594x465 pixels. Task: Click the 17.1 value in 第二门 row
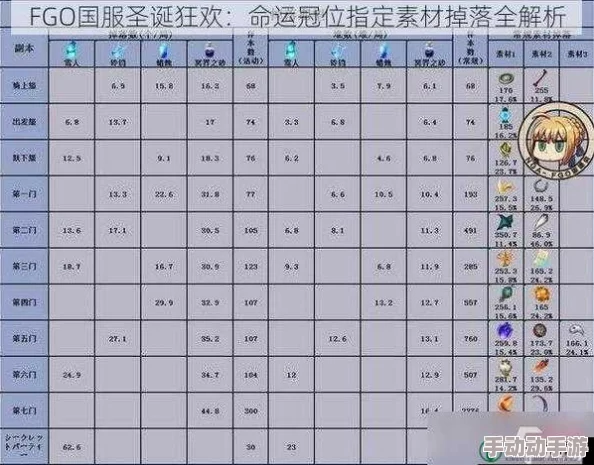[x=117, y=230]
